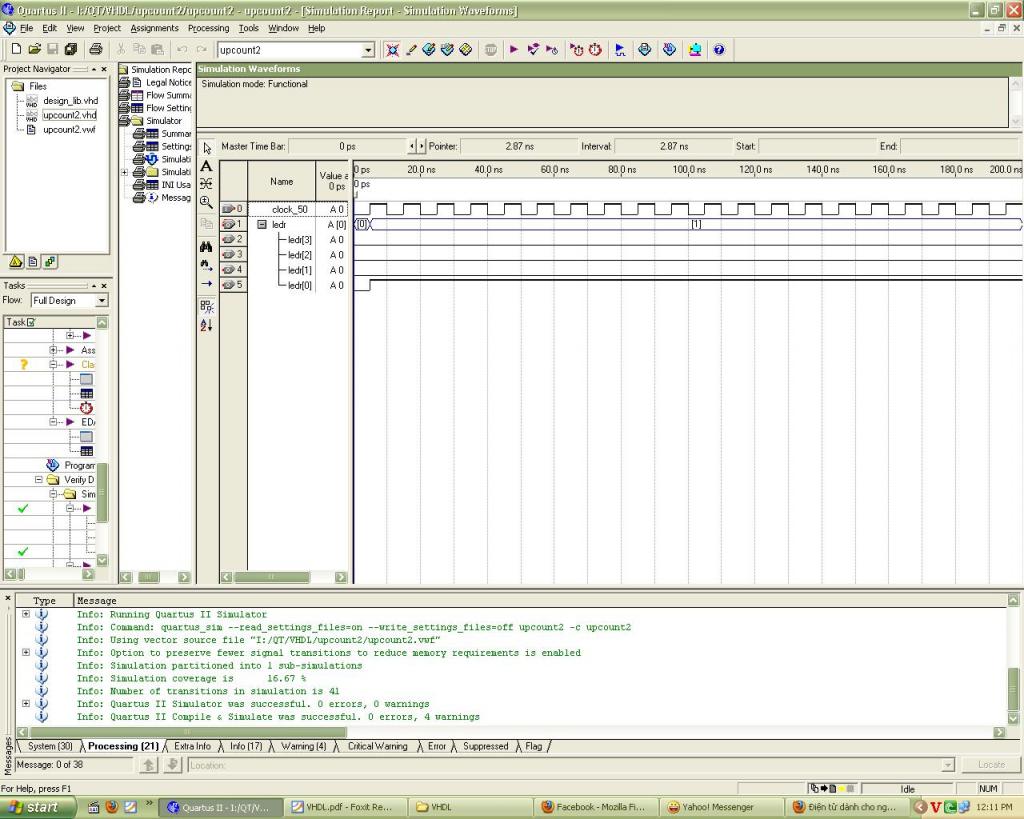Click the Sort waveform signals icon
The height and width of the screenshot is (819, 1024).
pyautogui.click(x=206, y=325)
